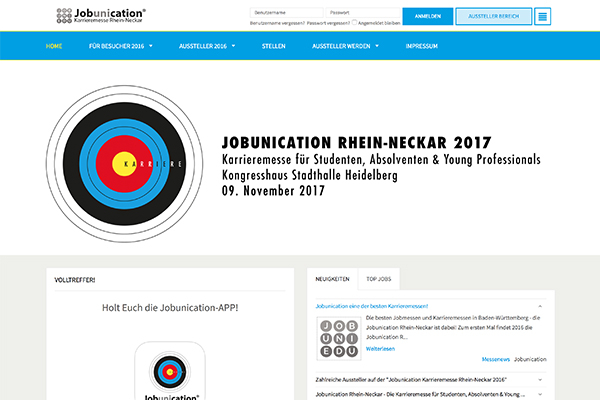600x400 pixels.
Task: Collapse the 'Jobunication eine der besten Karrieremessen' item
Action: (x=540, y=306)
